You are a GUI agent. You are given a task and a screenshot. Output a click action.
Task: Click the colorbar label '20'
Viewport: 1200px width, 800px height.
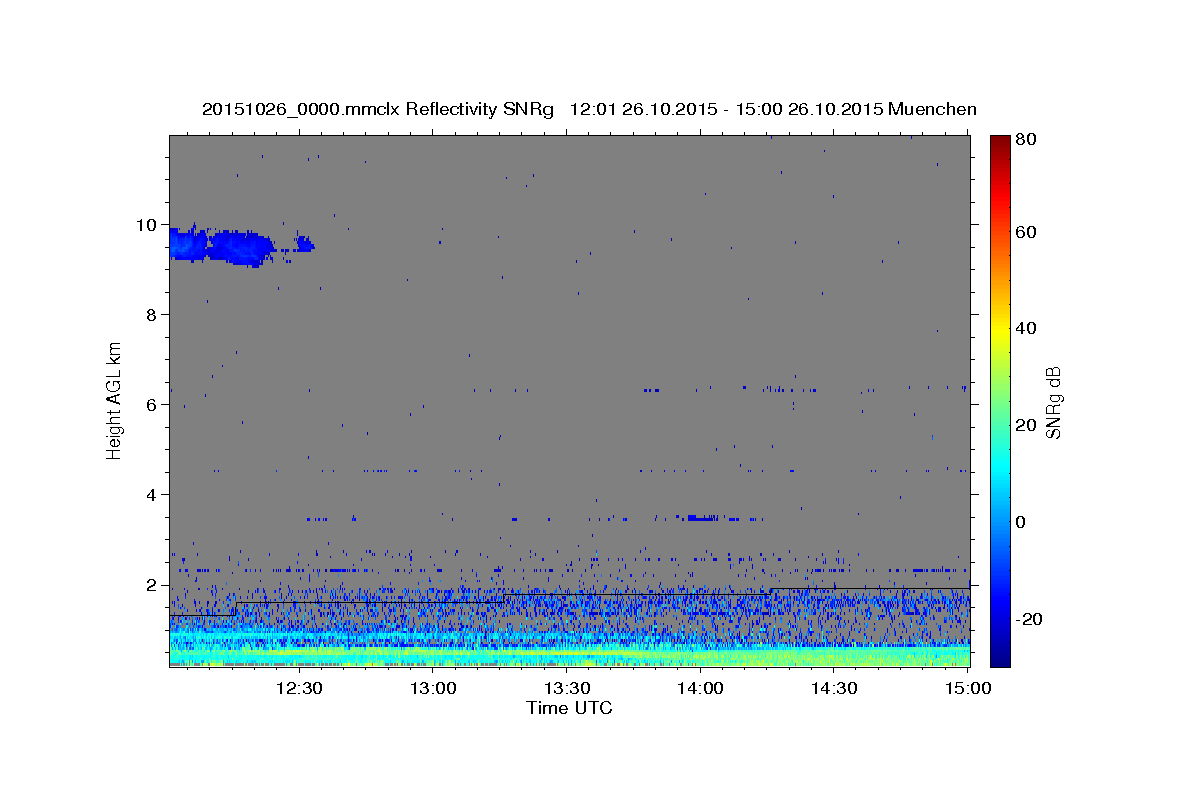pyautogui.click(x=1025, y=425)
